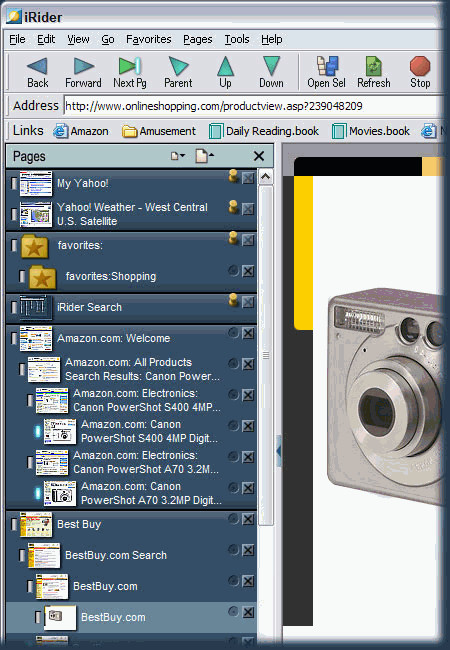Mark the Amazon.com: Welcome page checkbox
The width and height of the screenshot is (450, 650).
(x=14, y=338)
